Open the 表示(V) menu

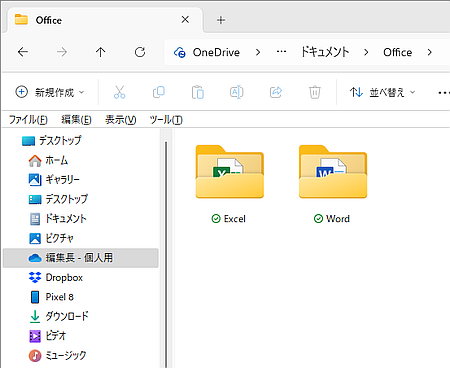[x=120, y=120]
